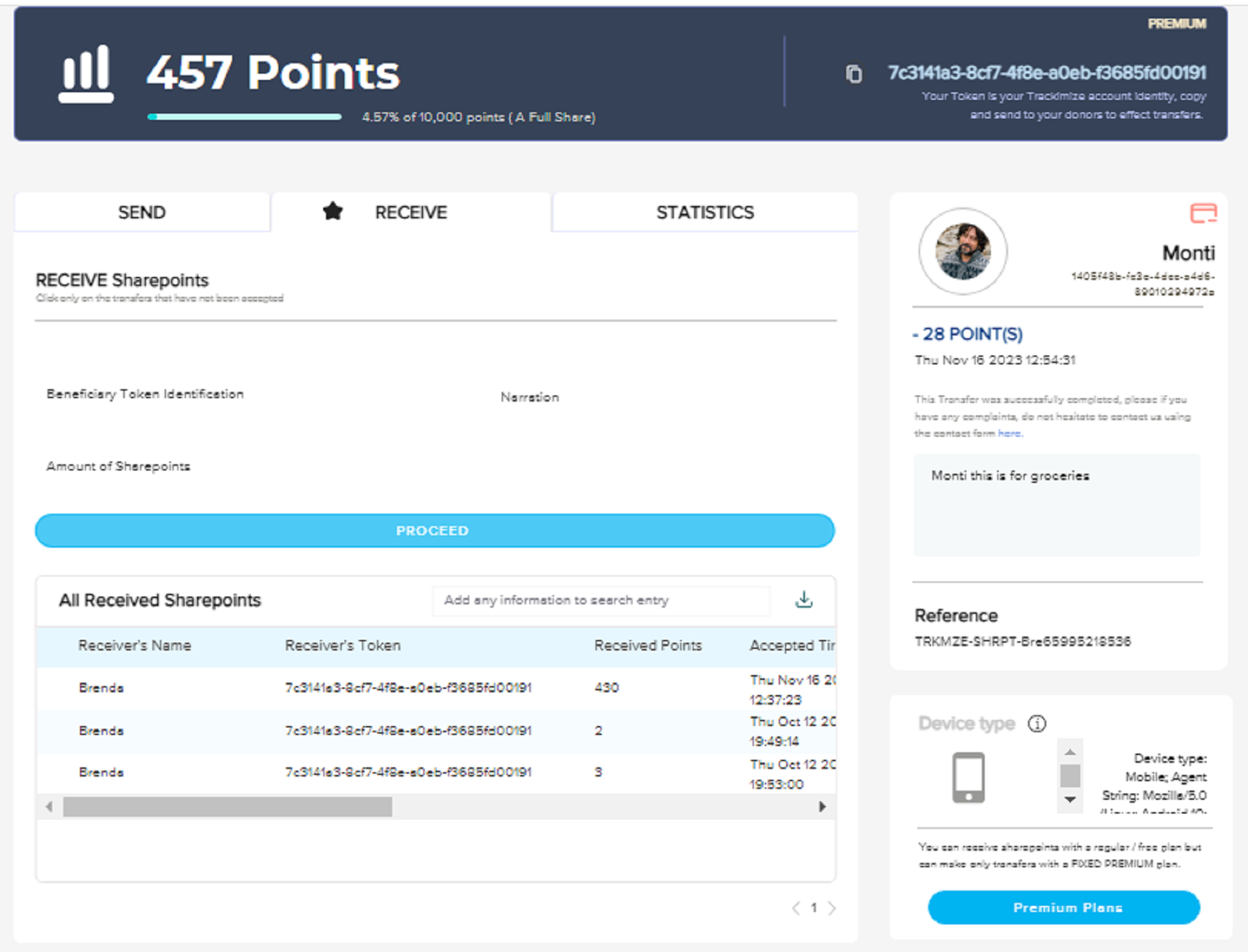
Task: Click the accepted time ending 19:53:00
Action: 792,774
